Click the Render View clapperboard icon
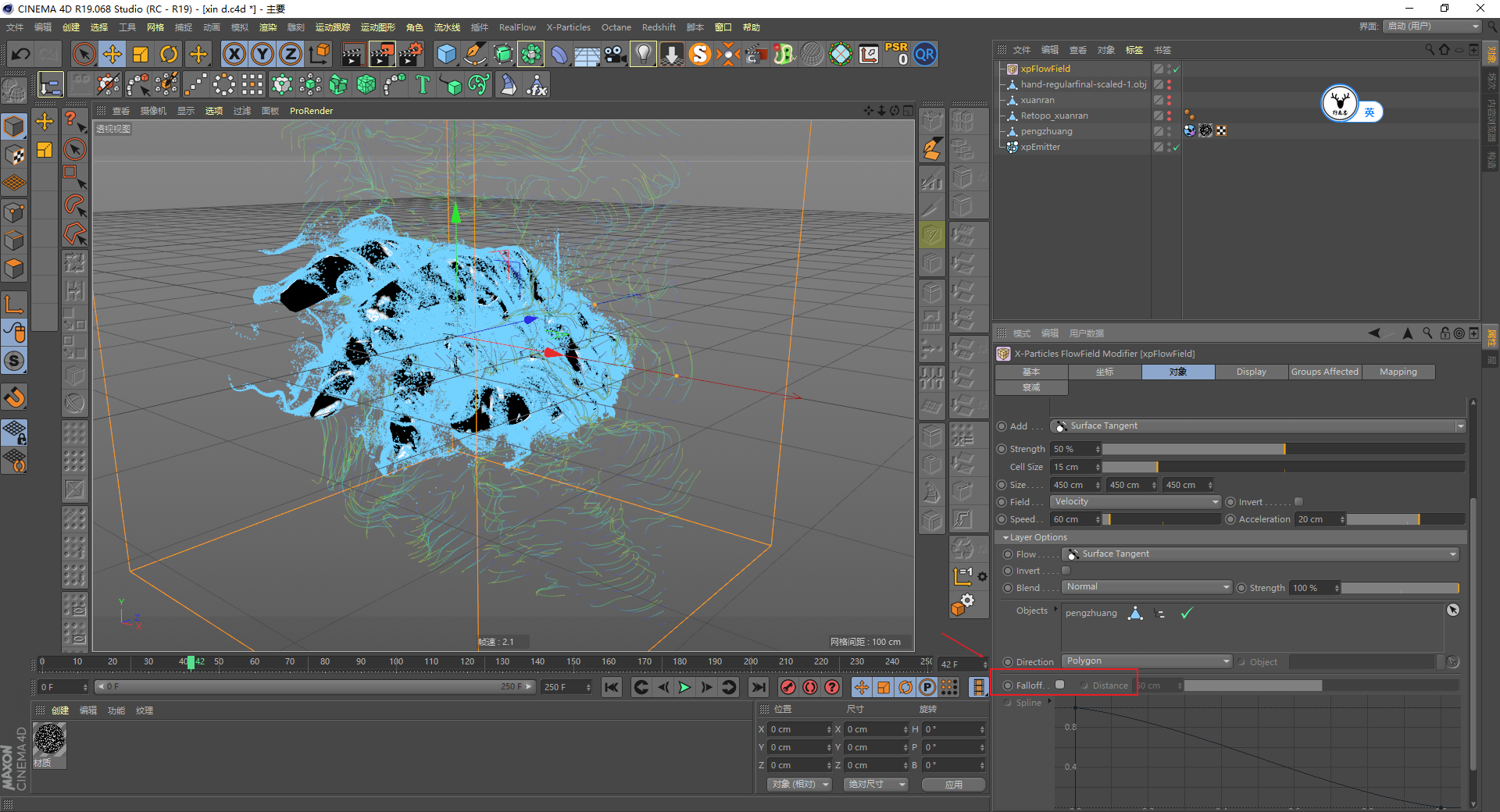The width and height of the screenshot is (1500, 812). pyautogui.click(x=353, y=55)
